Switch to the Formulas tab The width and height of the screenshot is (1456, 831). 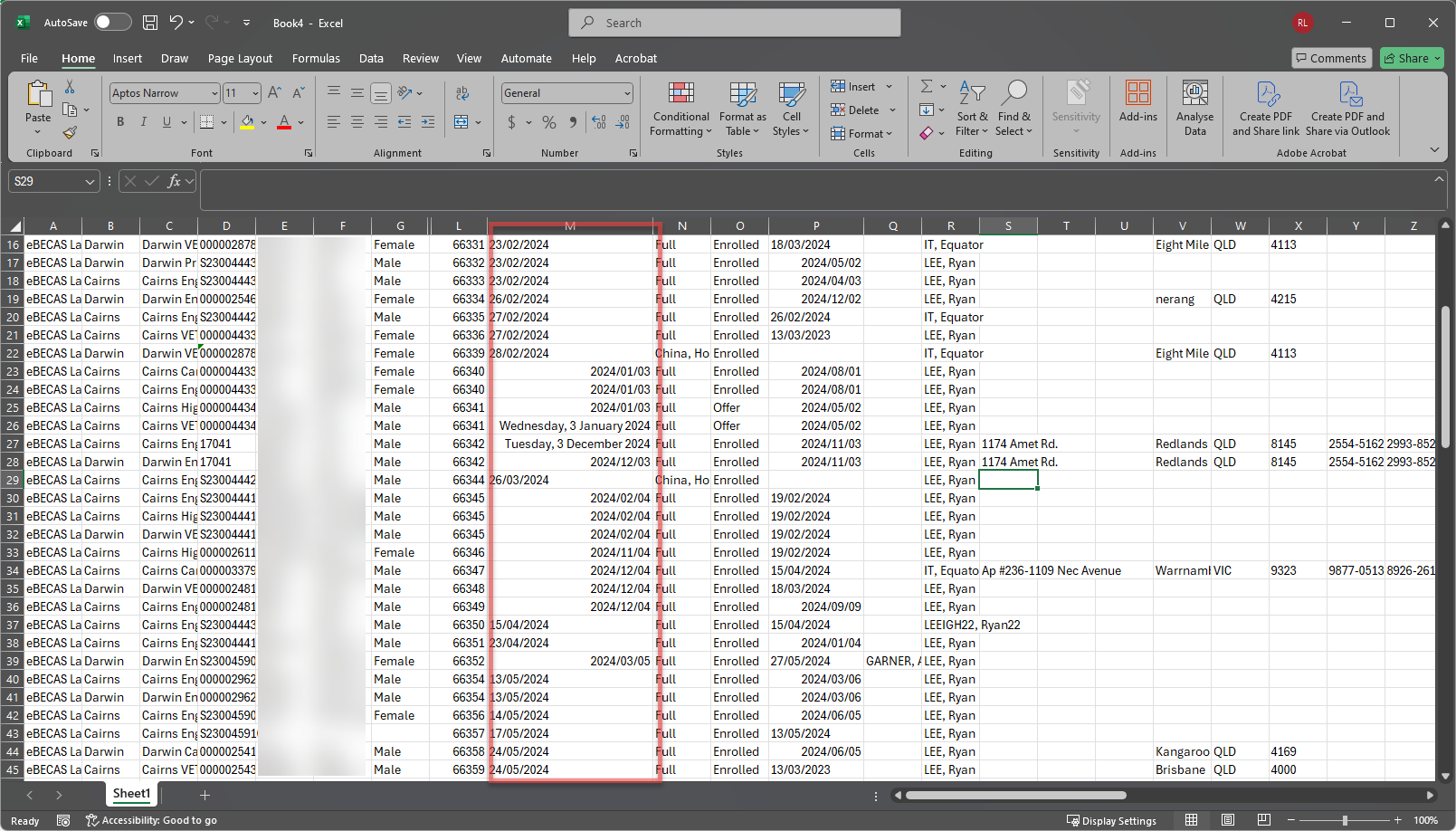316,59
